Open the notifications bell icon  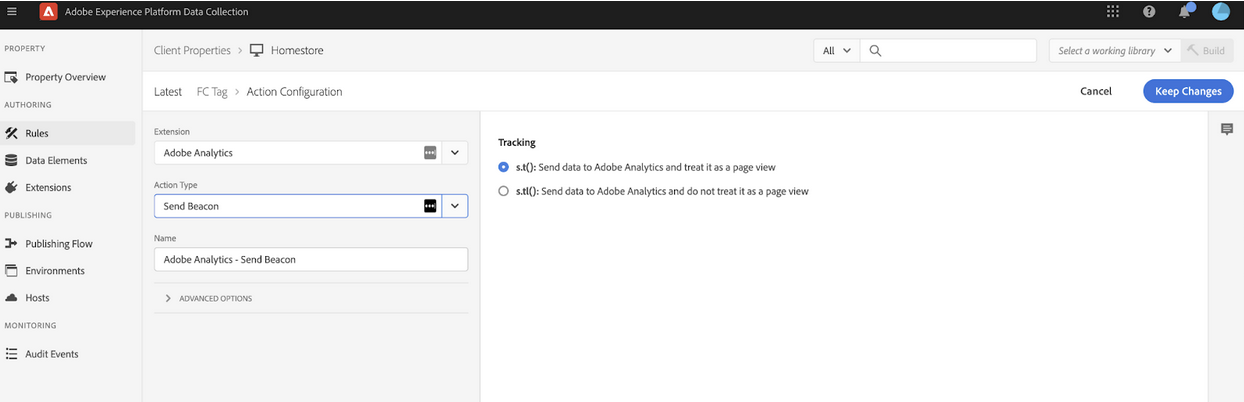tap(1185, 12)
